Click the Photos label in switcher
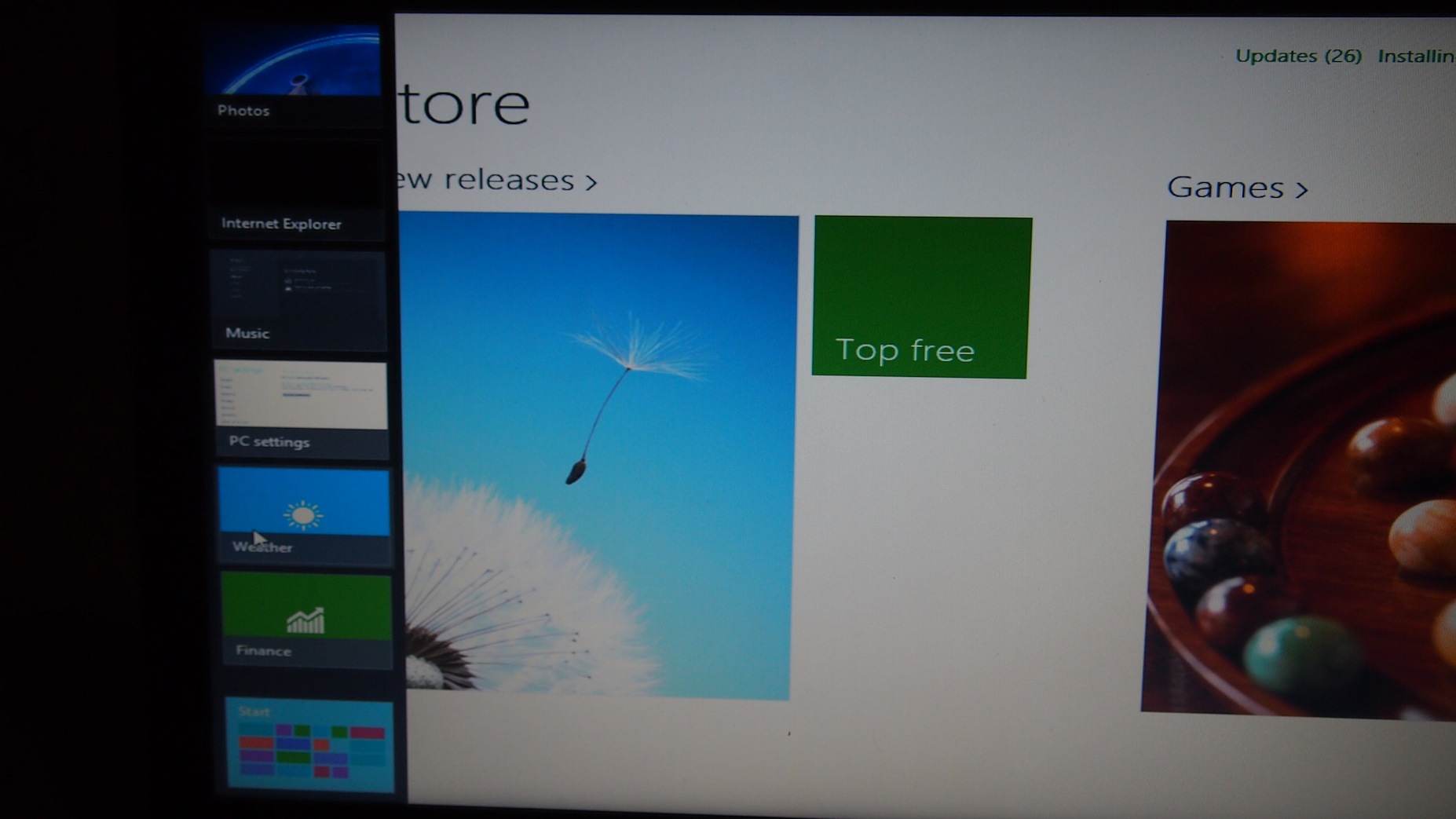 tap(243, 111)
